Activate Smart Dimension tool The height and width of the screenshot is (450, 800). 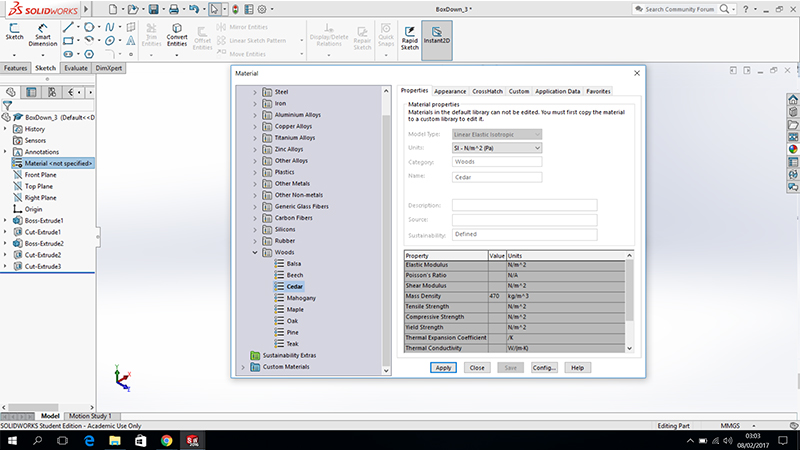43,35
